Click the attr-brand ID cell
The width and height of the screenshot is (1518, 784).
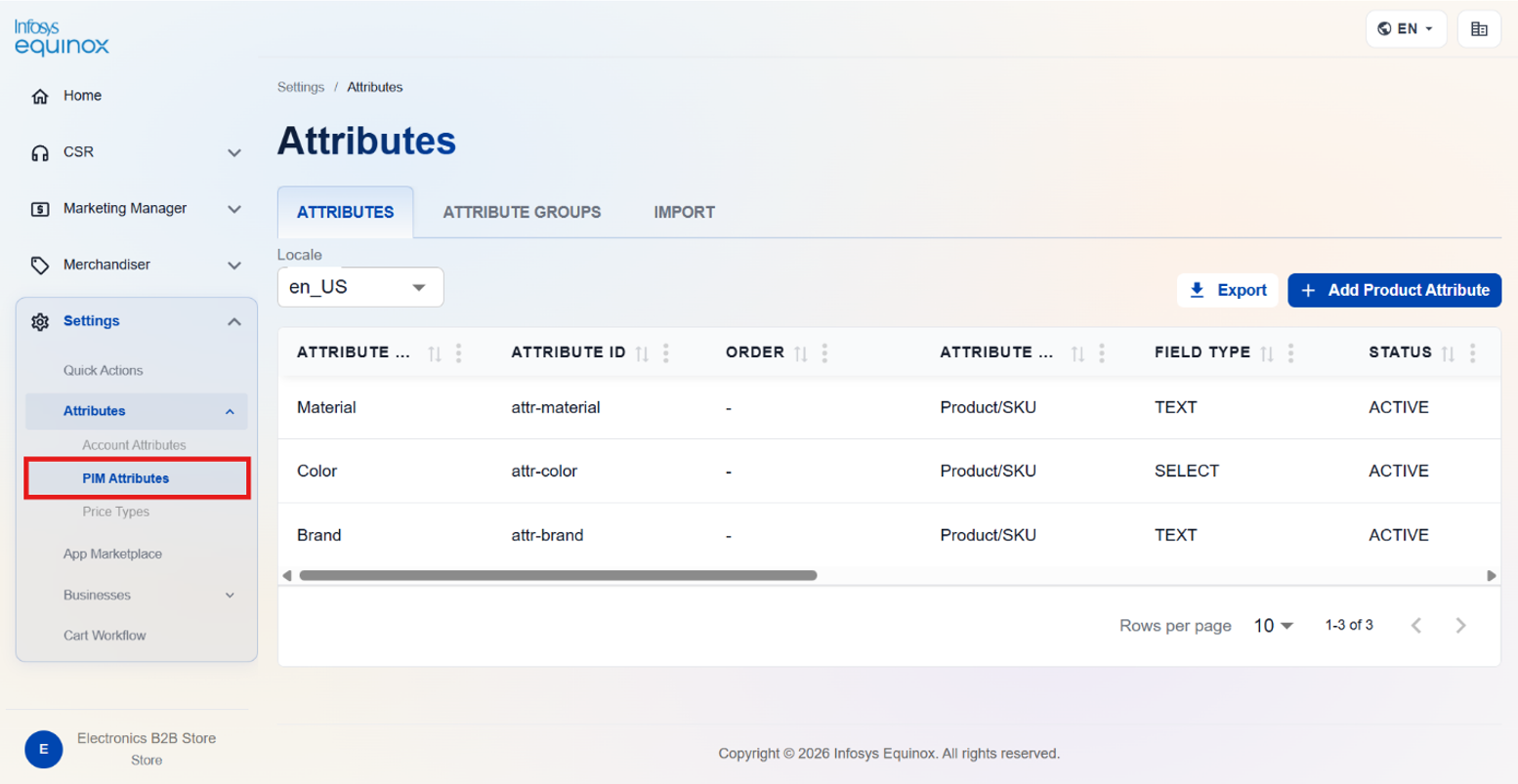[x=547, y=535]
